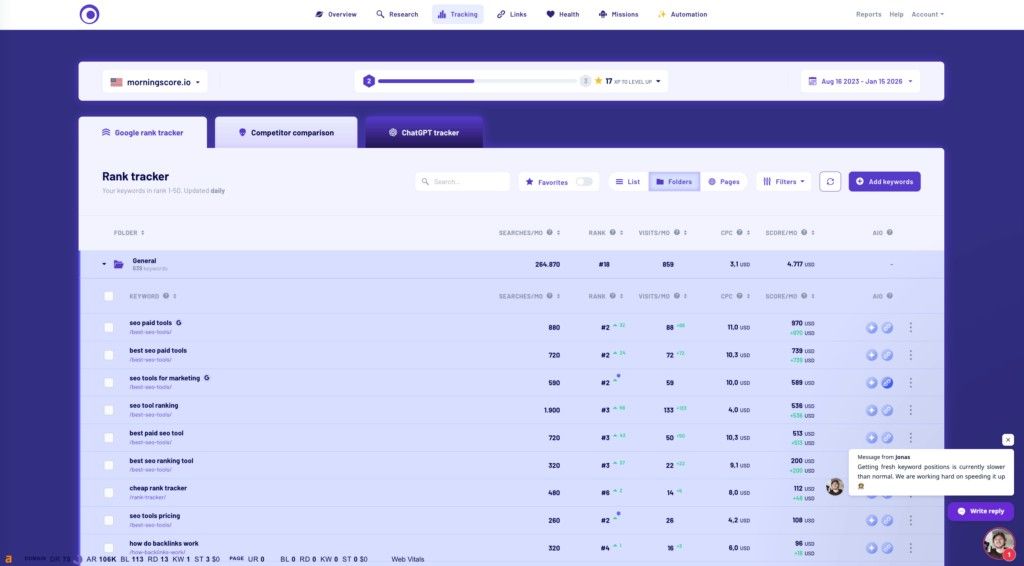Screen dimensions: 1024x566
Task: Click the chat avatar with notification badge
Action: tap(997, 543)
